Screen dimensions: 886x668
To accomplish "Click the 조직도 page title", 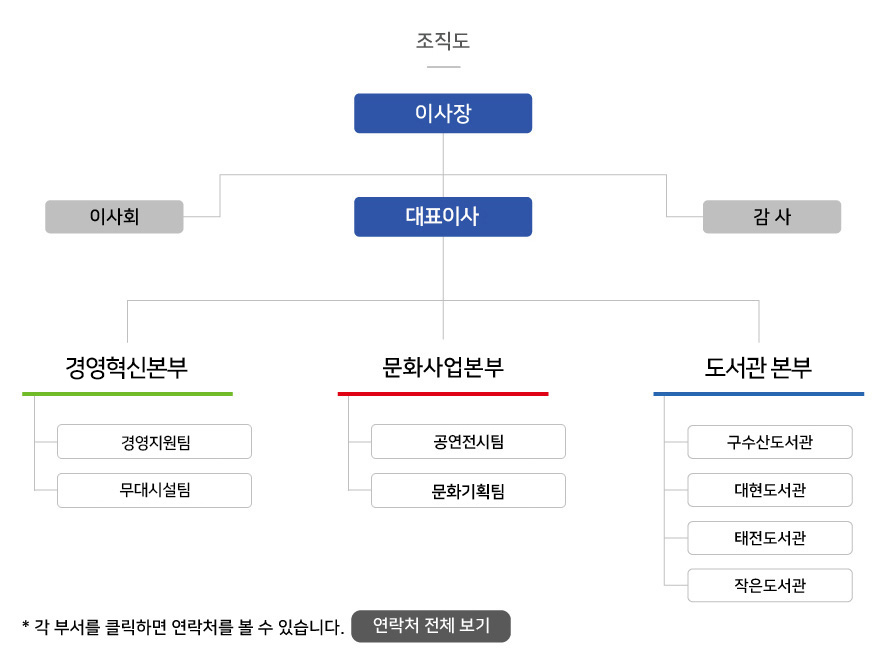I will (443, 41).
